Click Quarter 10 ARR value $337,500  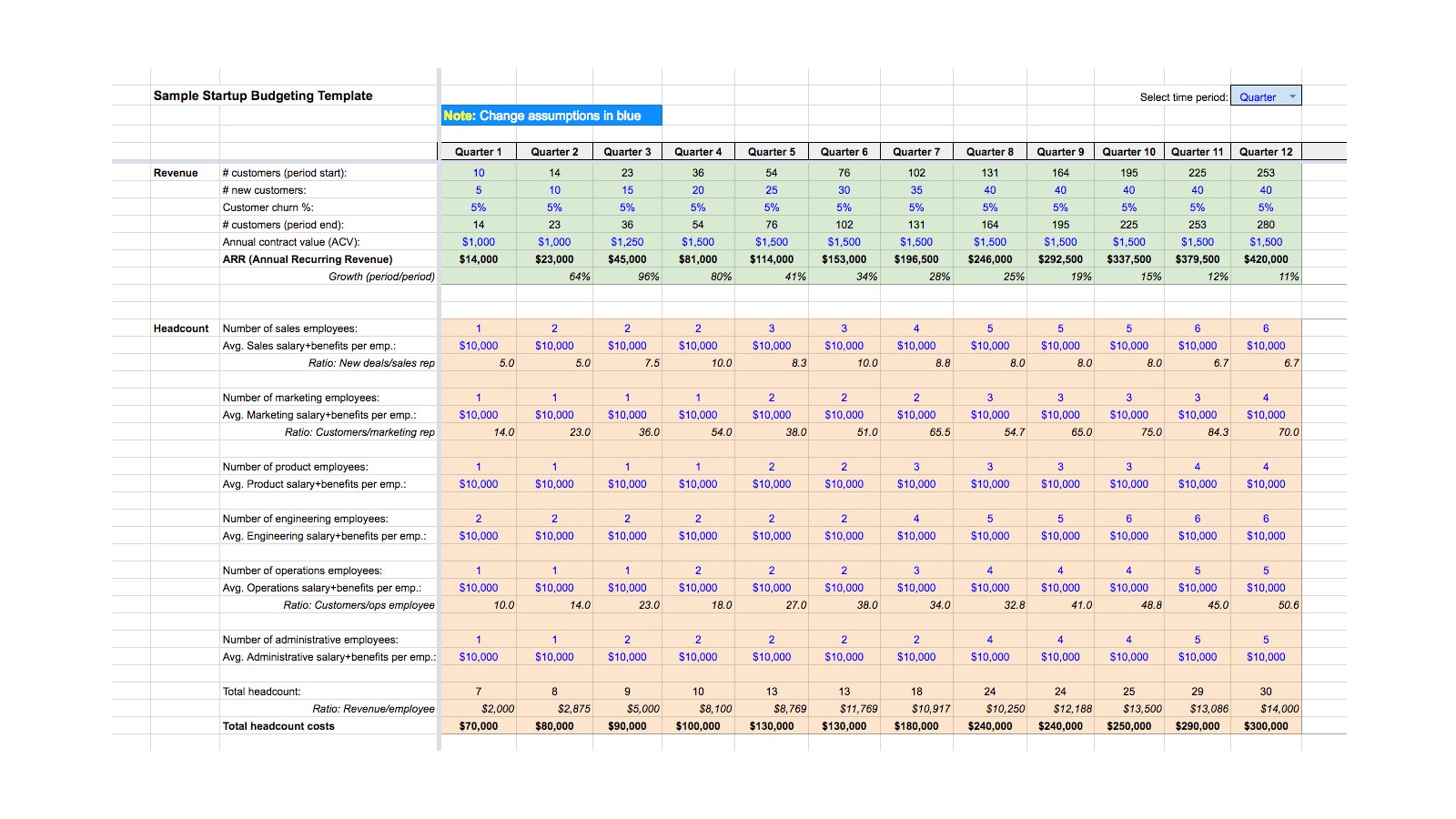pyautogui.click(x=1129, y=259)
